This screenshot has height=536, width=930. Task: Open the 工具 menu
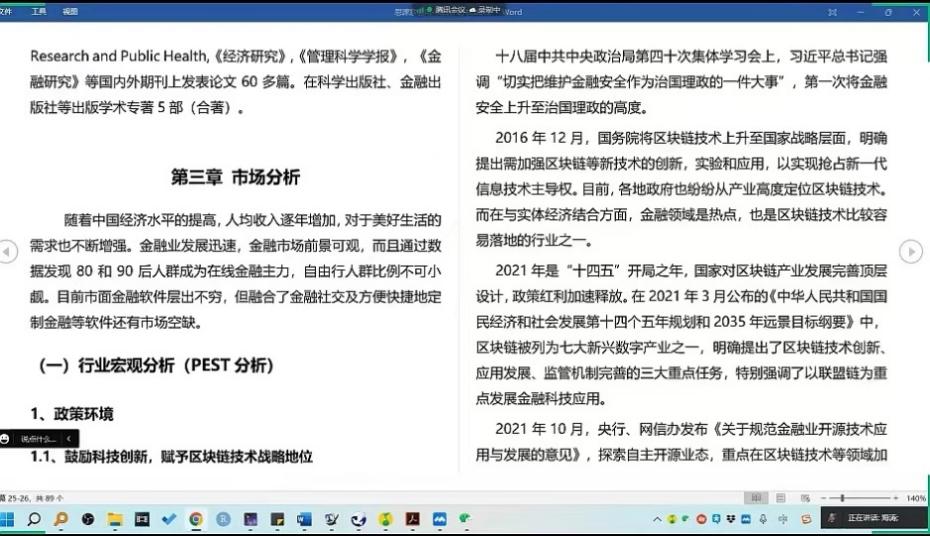(x=38, y=12)
